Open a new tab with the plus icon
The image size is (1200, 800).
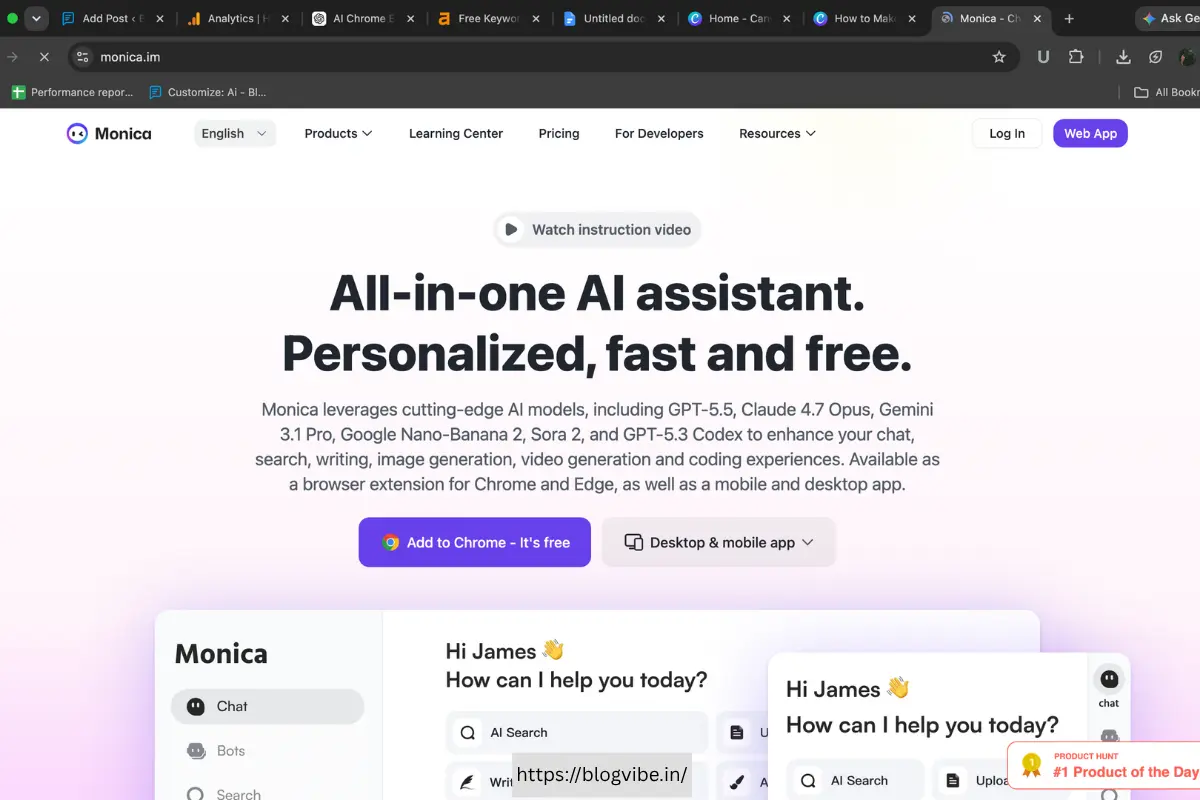pyautogui.click(x=1069, y=18)
